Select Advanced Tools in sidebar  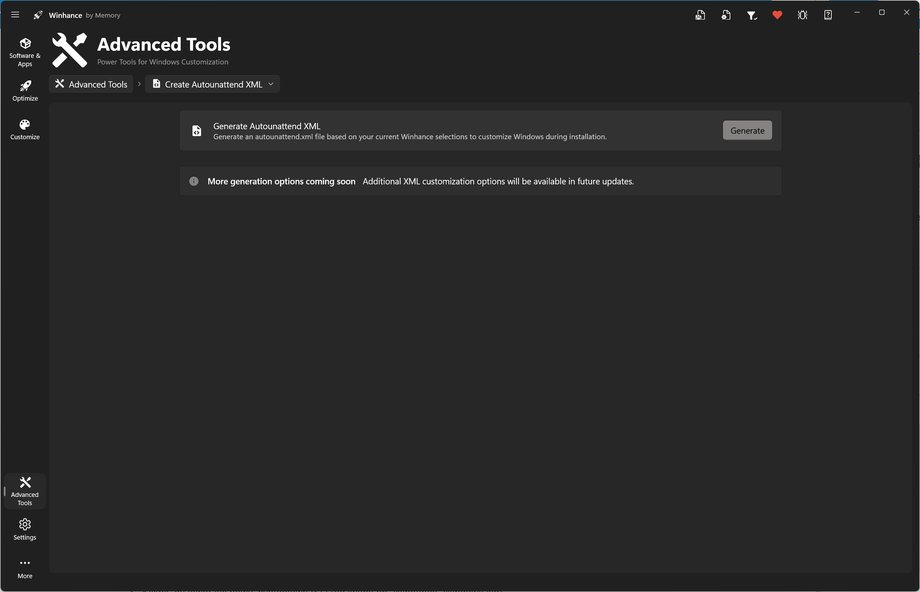pyautogui.click(x=25, y=490)
